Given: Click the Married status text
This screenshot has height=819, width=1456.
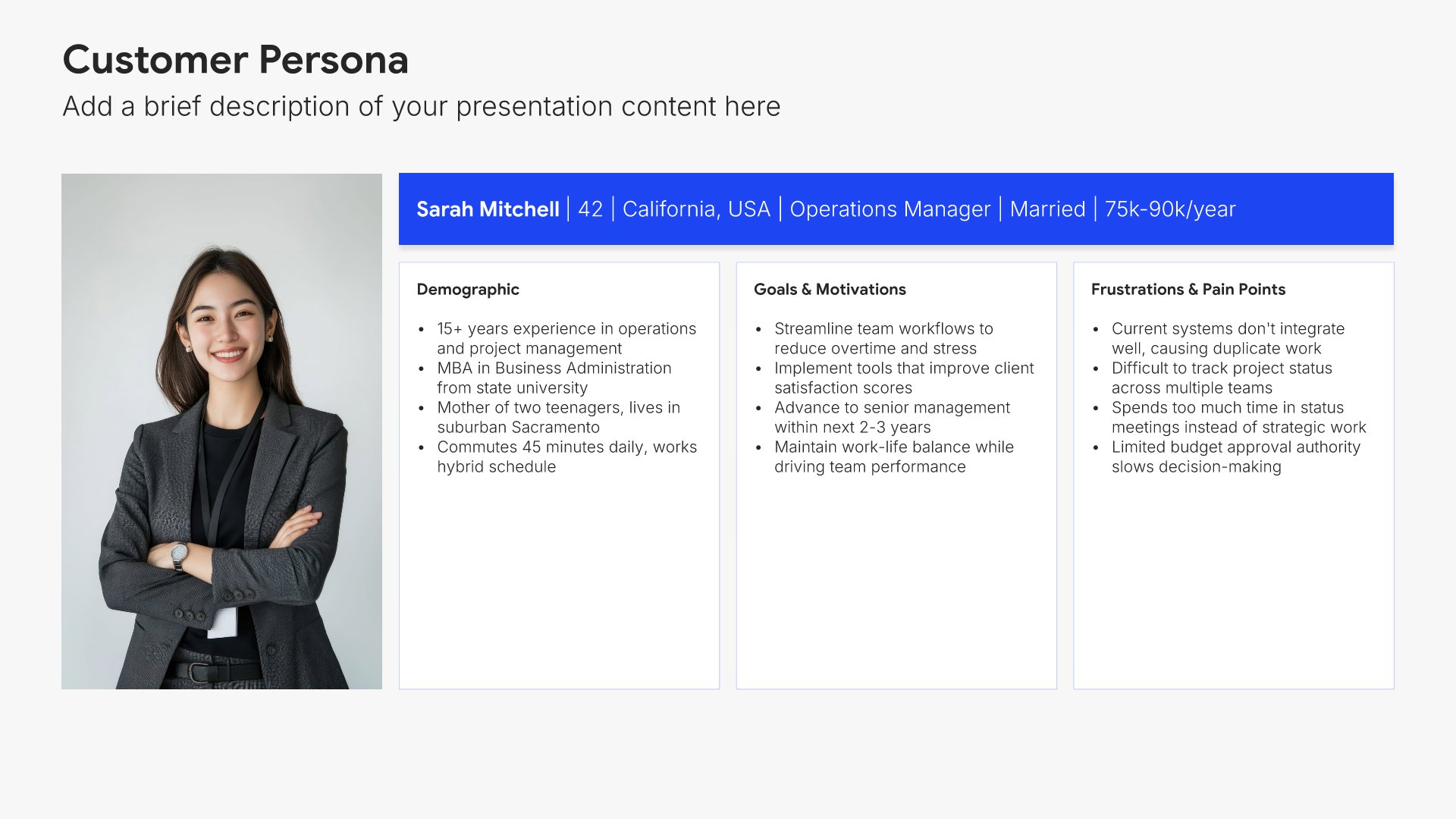Looking at the screenshot, I should coord(1047,209).
